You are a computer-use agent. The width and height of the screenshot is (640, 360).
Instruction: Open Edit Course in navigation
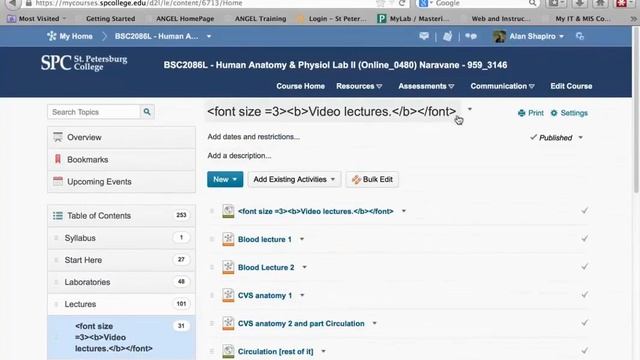click(x=571, y=86)
